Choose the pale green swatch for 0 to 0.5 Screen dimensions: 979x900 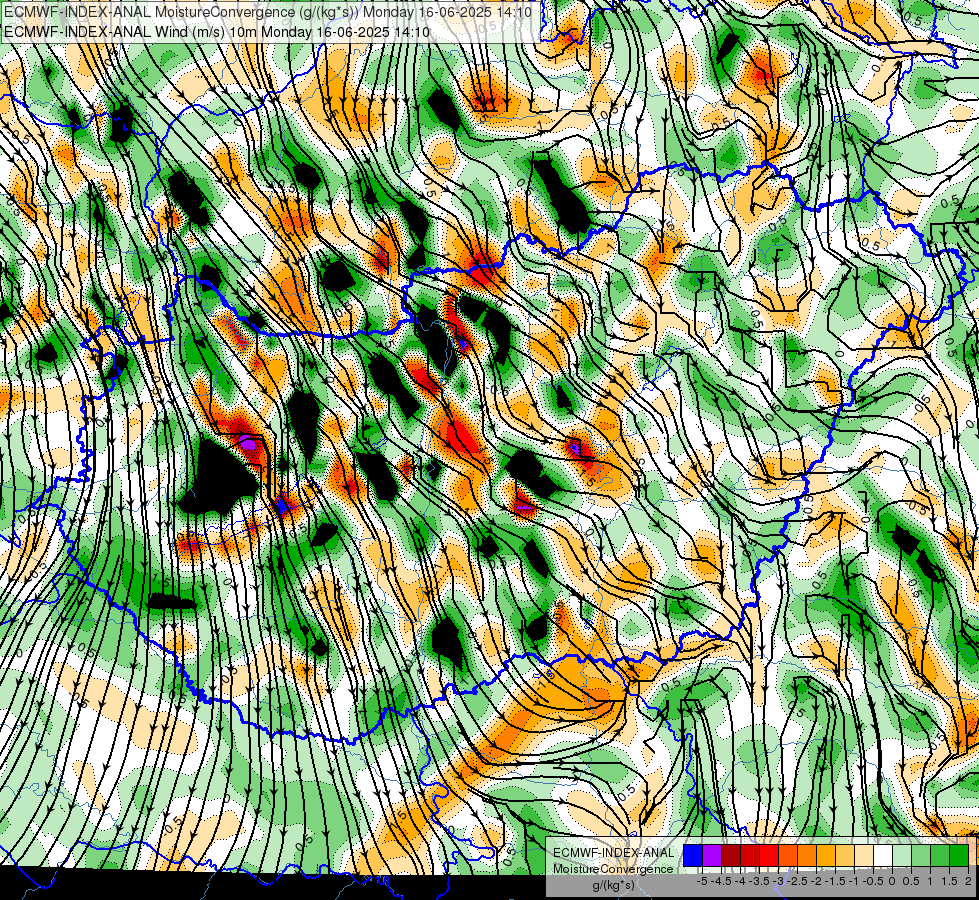point(902,855)
